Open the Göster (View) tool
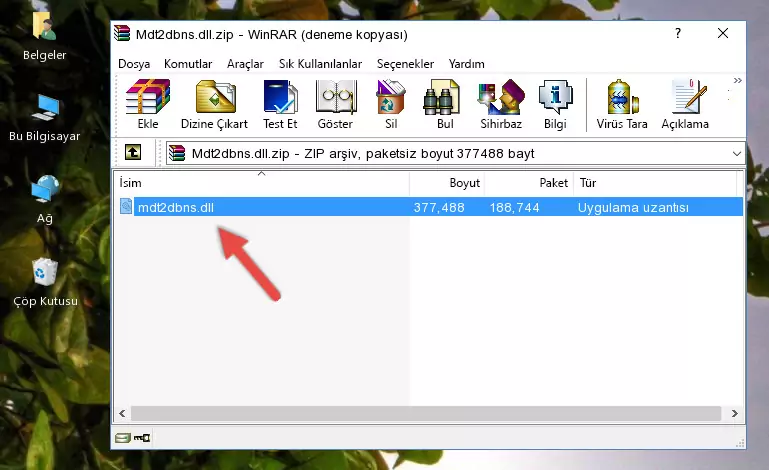Screen dimensions: 769x470 click(x=335, y=104)
